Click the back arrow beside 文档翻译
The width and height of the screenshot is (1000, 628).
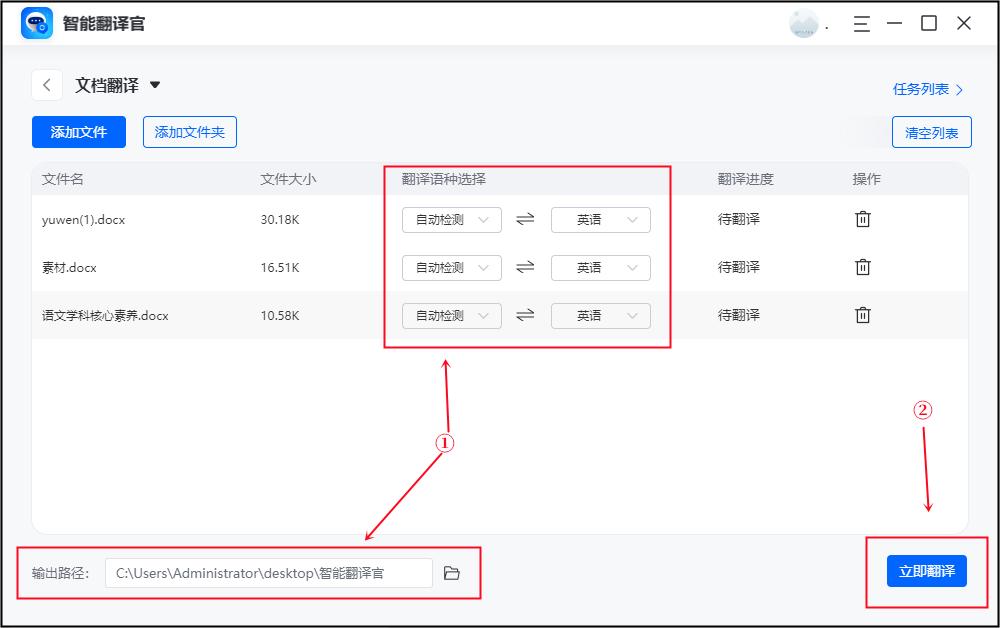(47, 85)
